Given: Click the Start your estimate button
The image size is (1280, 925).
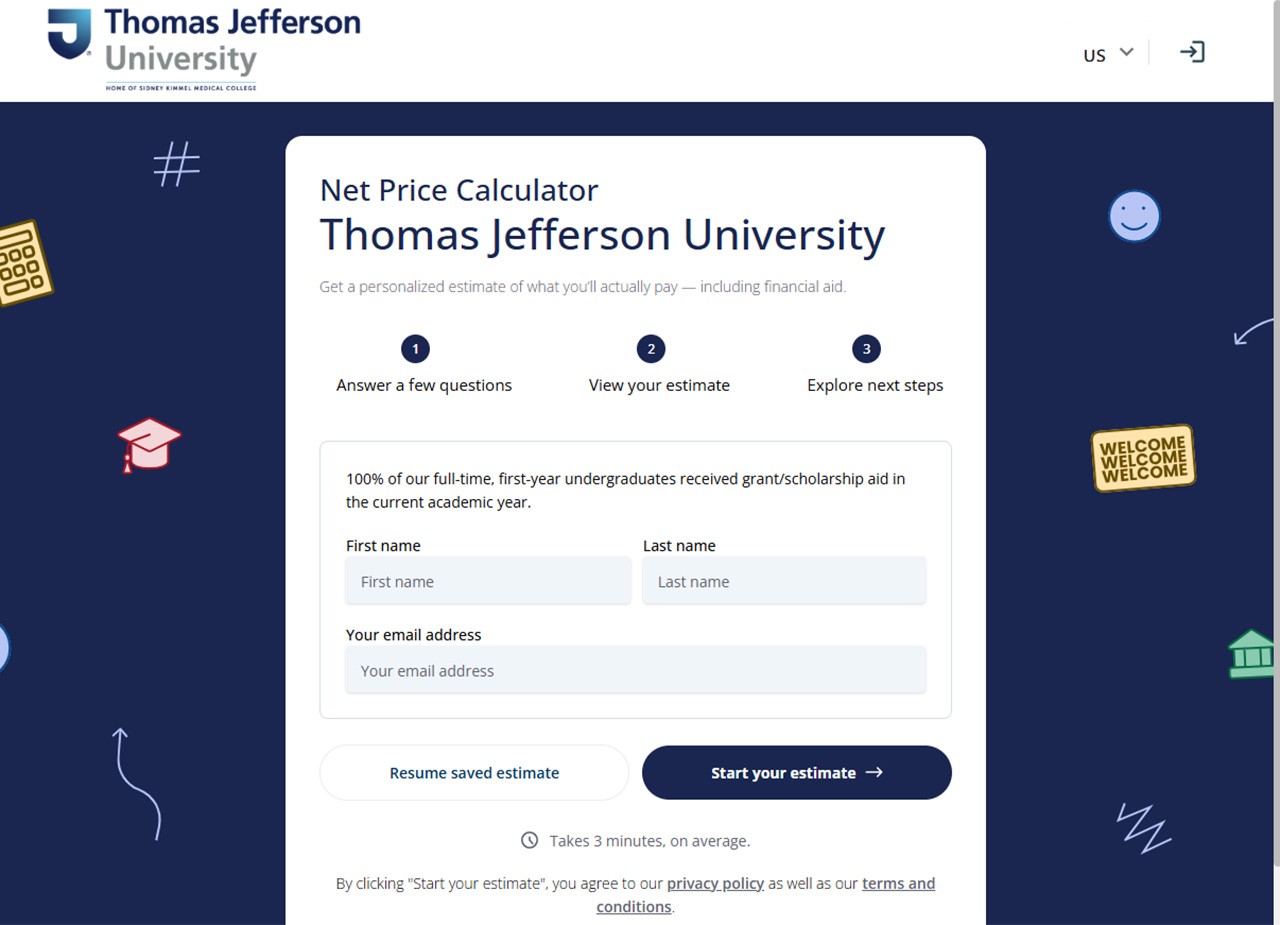Looking at the screenshot, I should [x=796, y=772].
